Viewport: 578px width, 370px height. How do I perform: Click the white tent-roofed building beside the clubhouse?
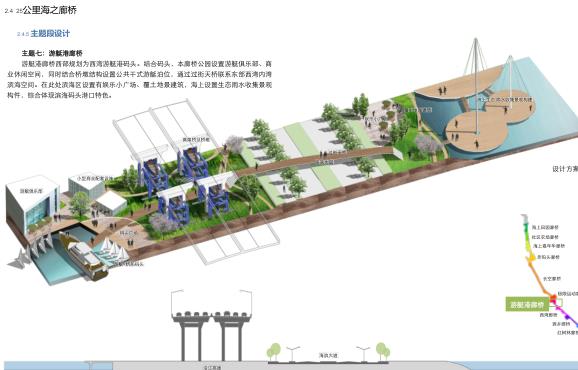pyautogui.click(x=111, y=202)
